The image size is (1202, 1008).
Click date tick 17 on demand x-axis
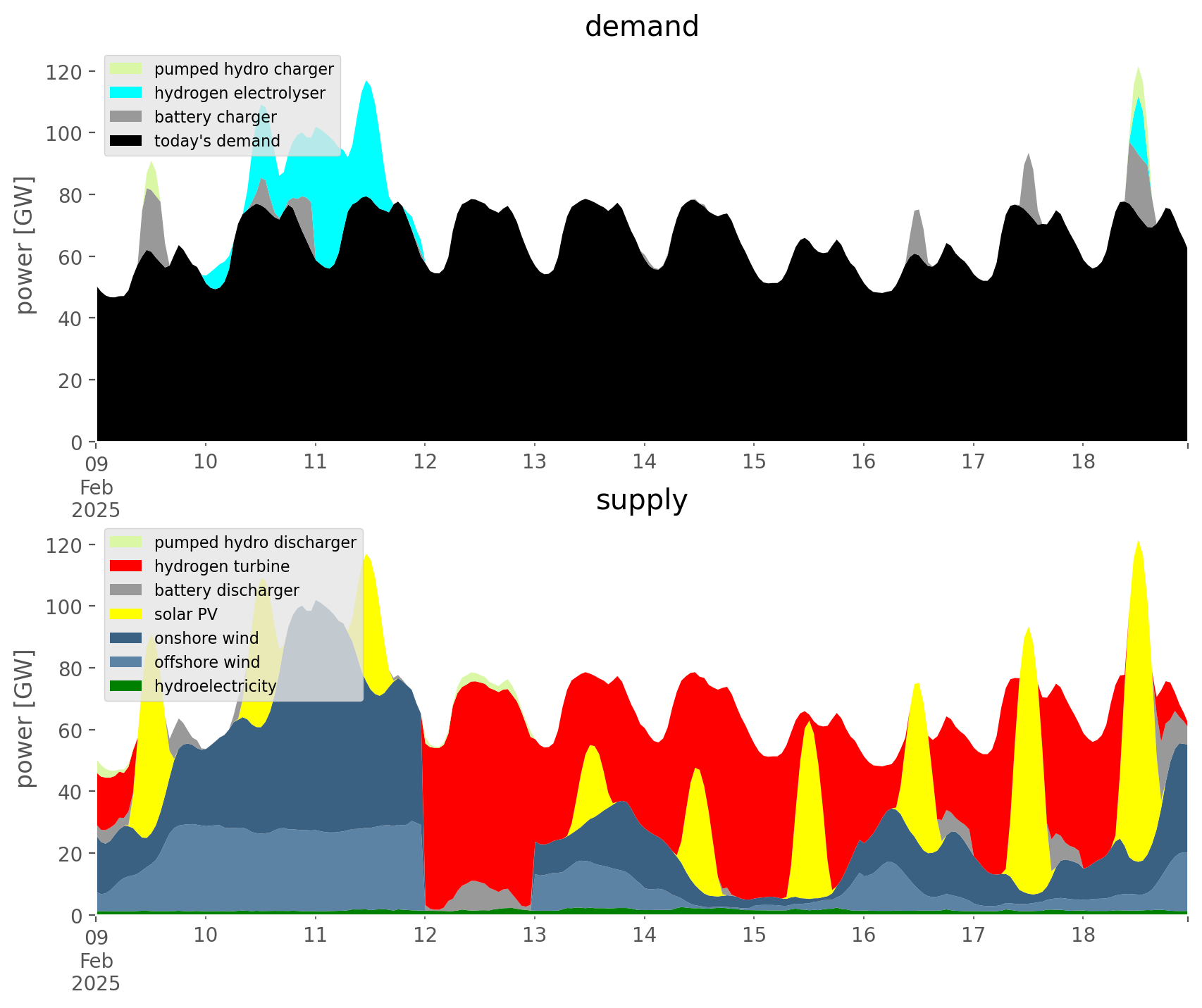(973, 462)
